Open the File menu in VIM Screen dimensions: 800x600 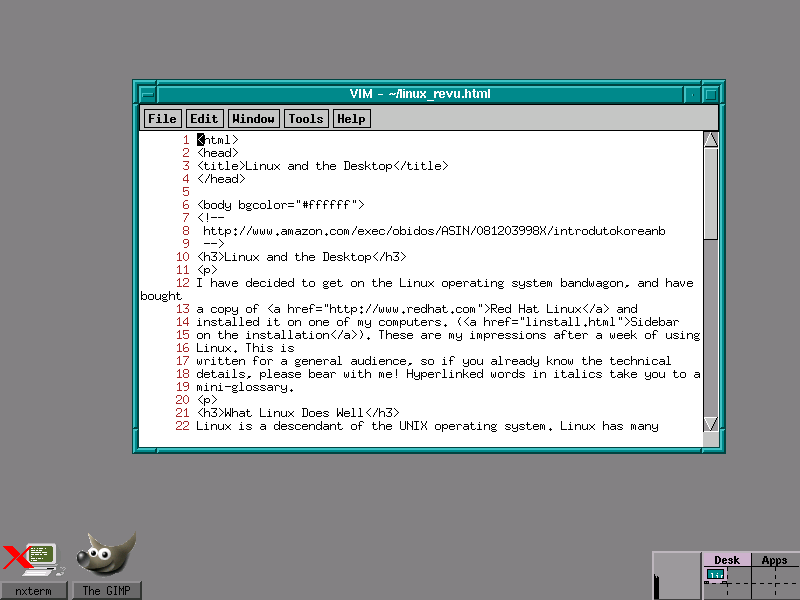(x=162, y=118)
